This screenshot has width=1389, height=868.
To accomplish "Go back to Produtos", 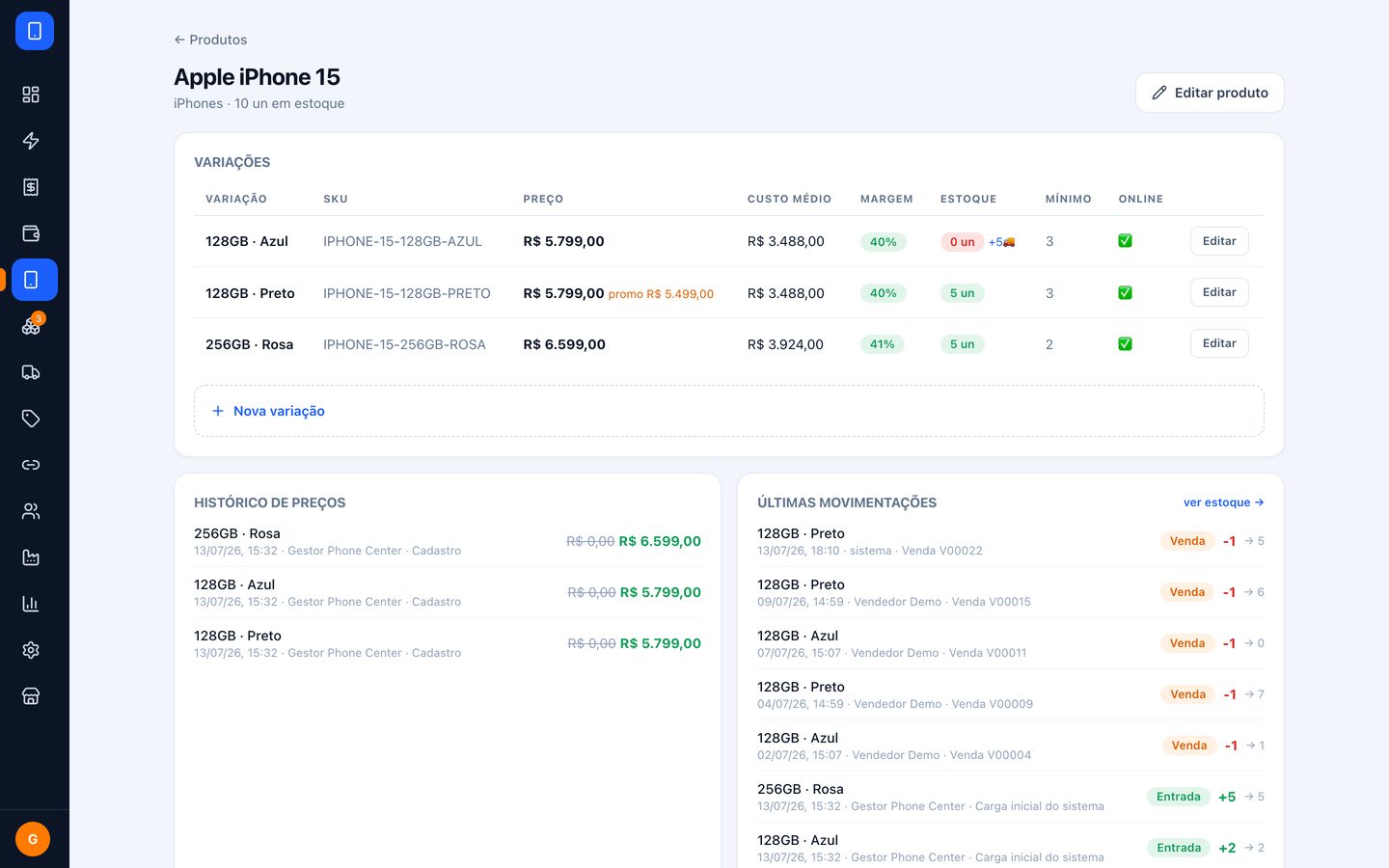I will 210,40.
